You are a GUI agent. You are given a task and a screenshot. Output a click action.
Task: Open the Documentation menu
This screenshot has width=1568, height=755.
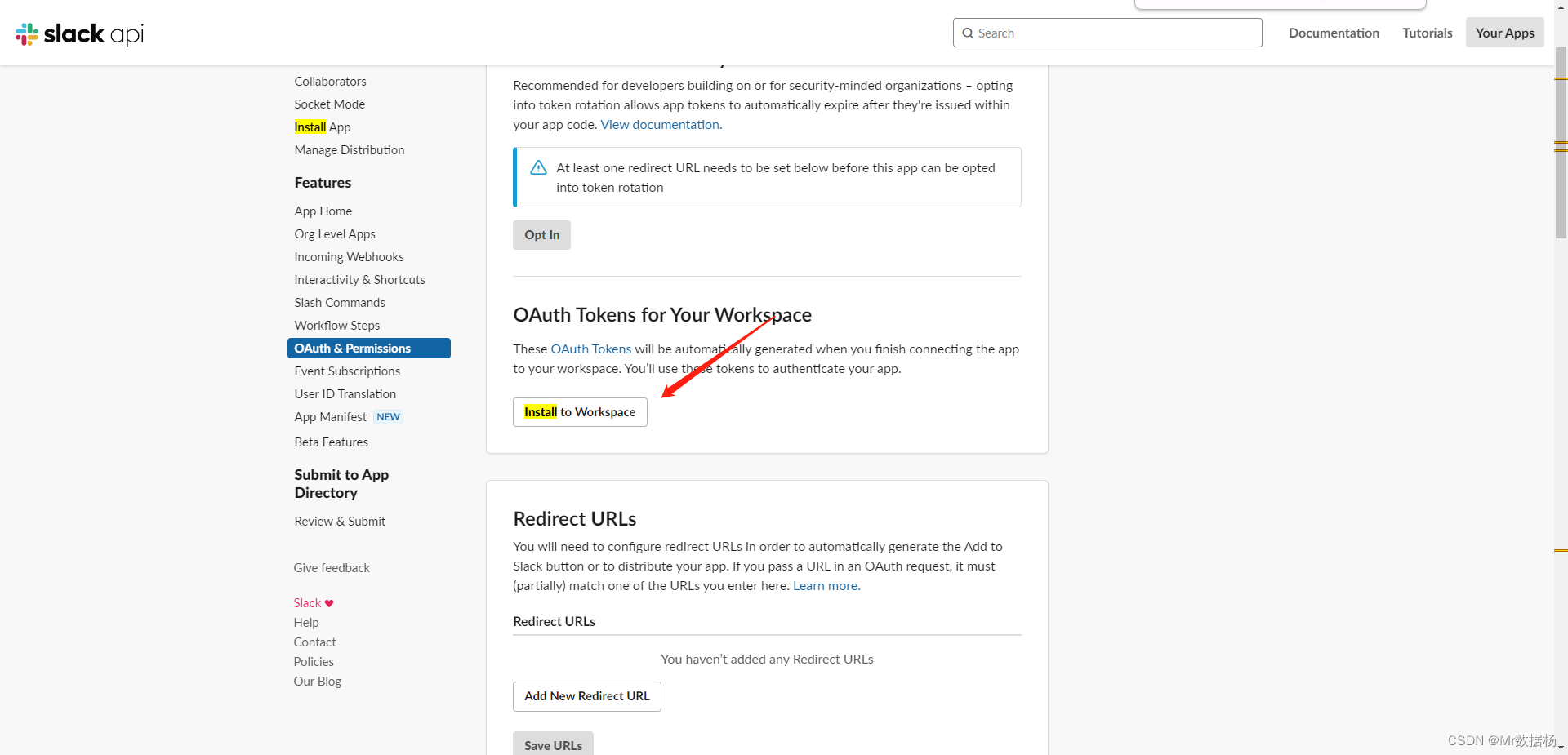tap(1334, 33)
